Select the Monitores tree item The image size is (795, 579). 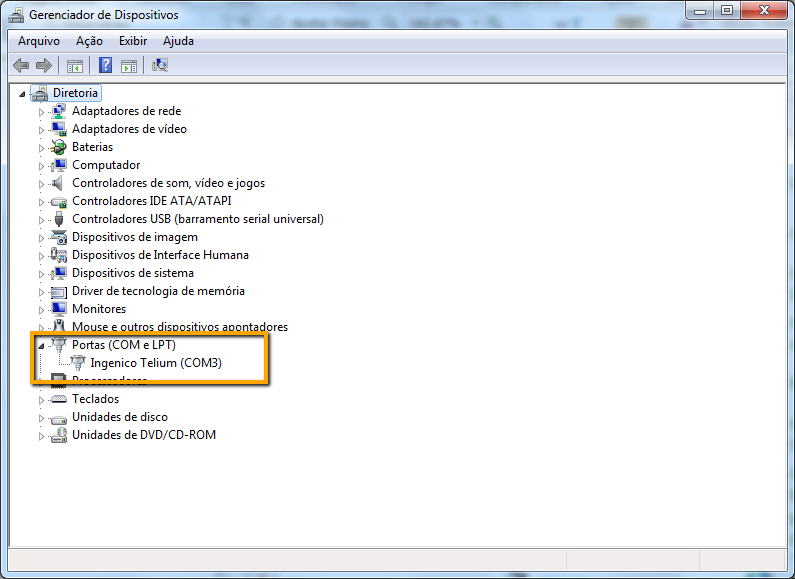click(99, 309)
